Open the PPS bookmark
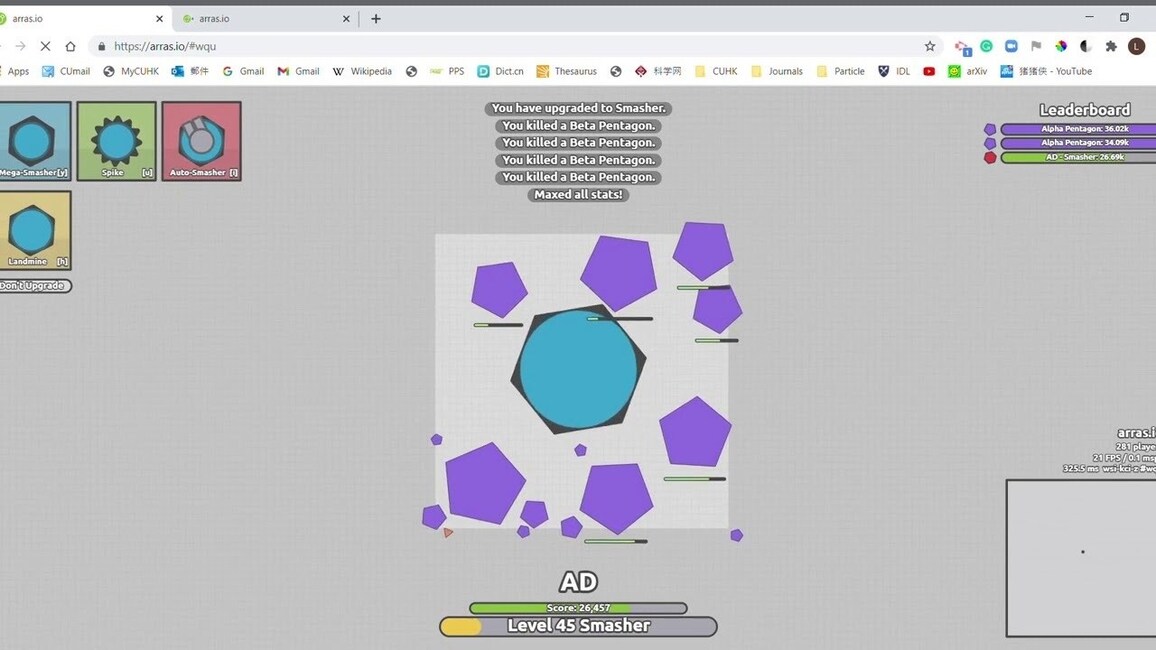The width and height of the screenshot is (1156, 650). [447, 71]
